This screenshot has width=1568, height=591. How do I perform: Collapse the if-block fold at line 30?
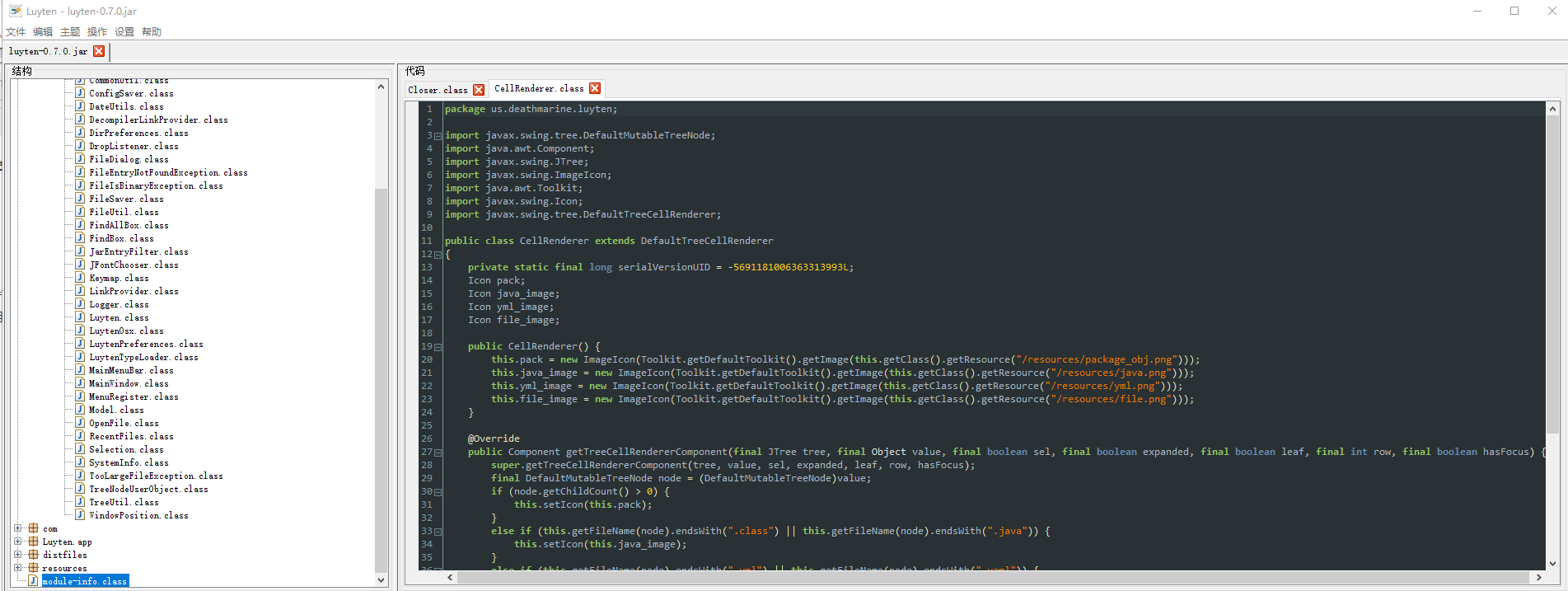coord(438,492)
